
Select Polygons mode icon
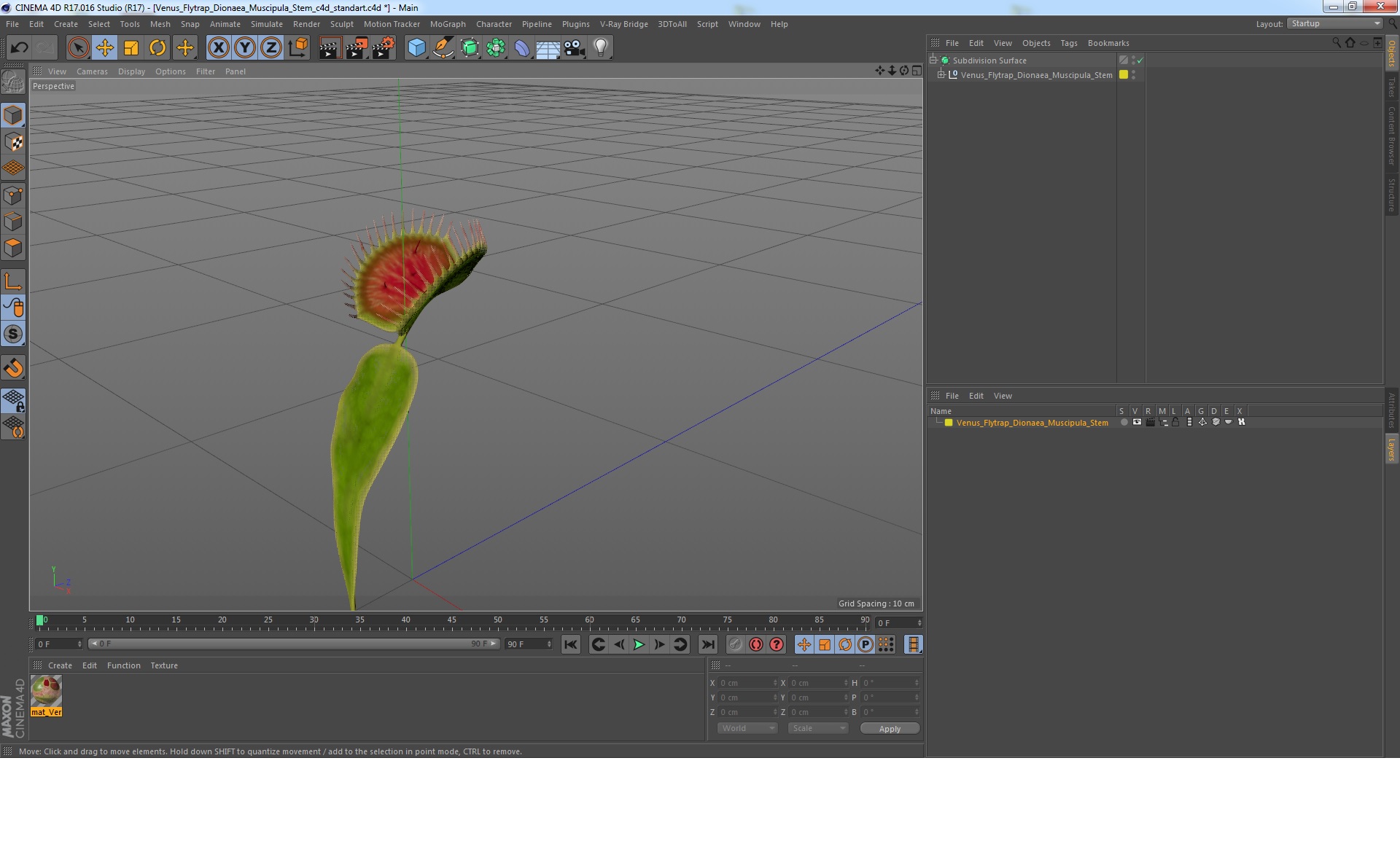13,248
